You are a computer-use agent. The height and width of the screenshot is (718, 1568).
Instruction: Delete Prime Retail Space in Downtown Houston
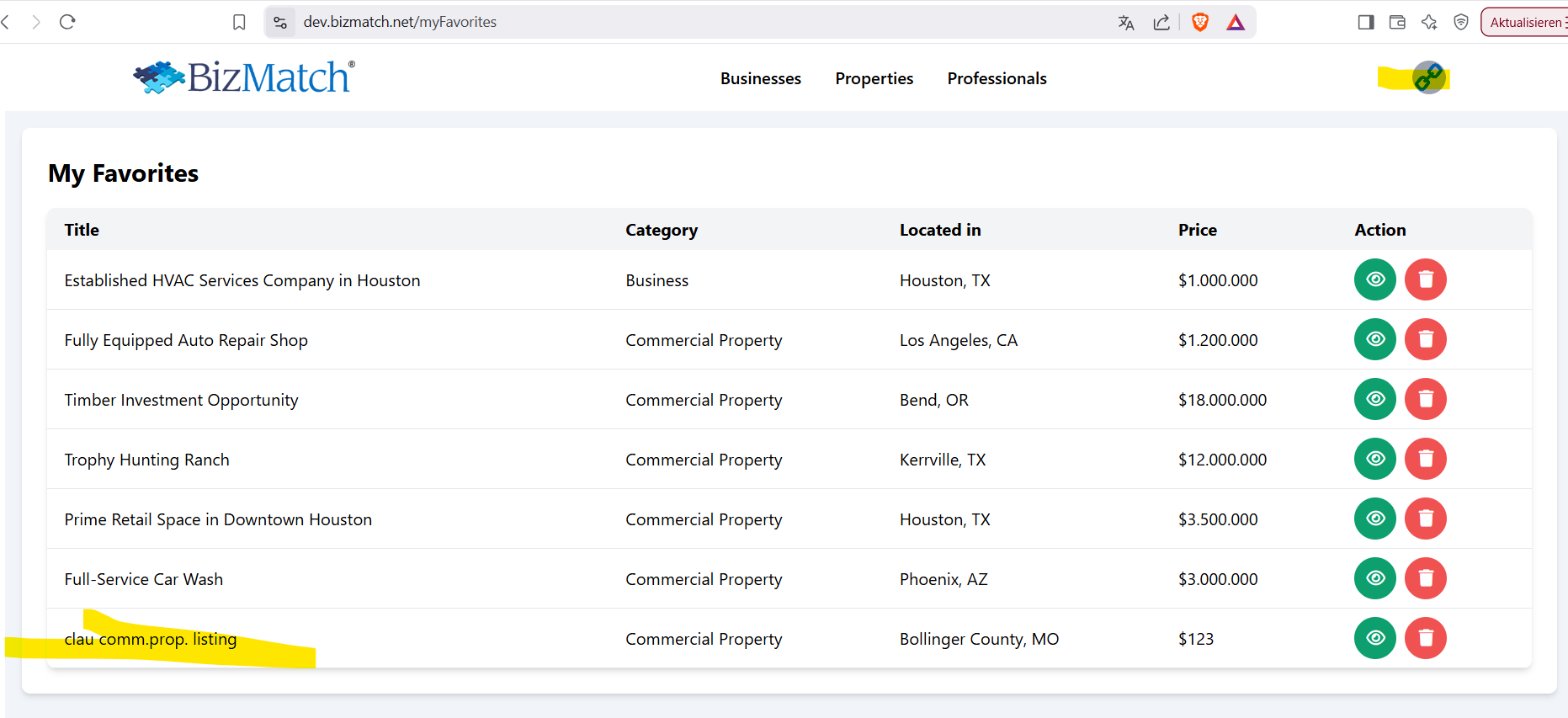[1425, 519]
